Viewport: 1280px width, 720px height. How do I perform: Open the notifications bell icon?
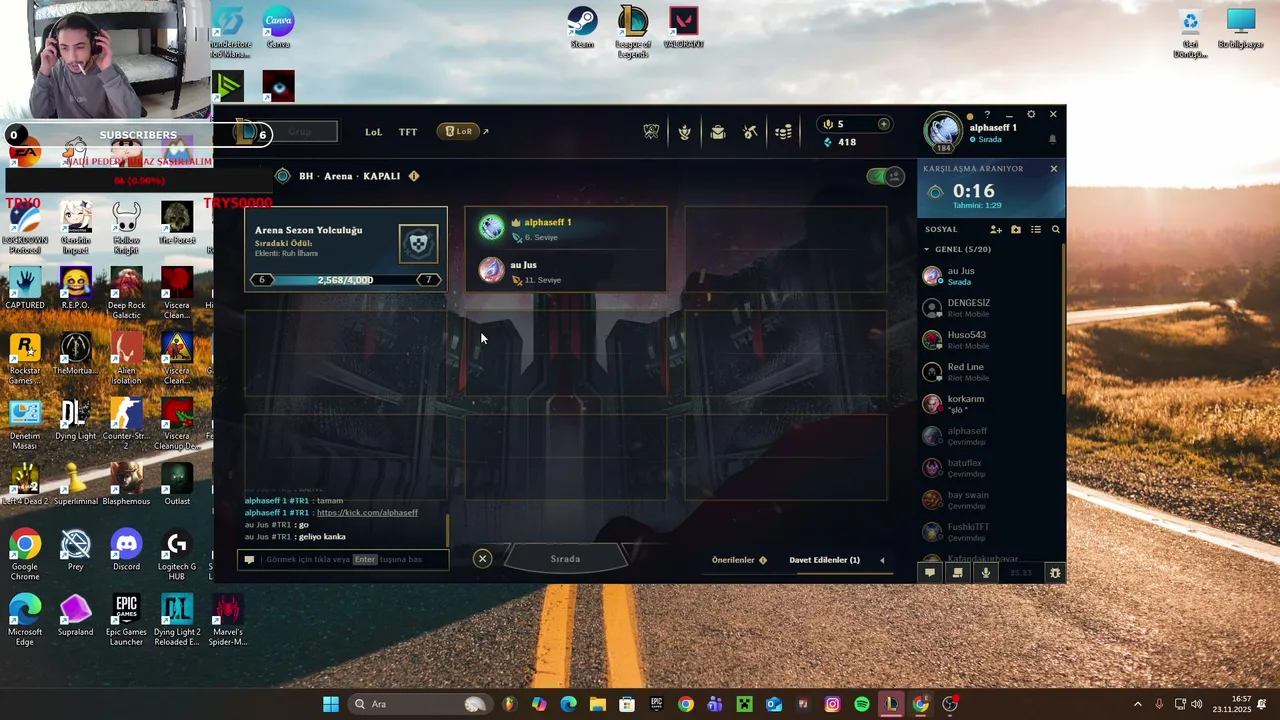pos(1052,140)
